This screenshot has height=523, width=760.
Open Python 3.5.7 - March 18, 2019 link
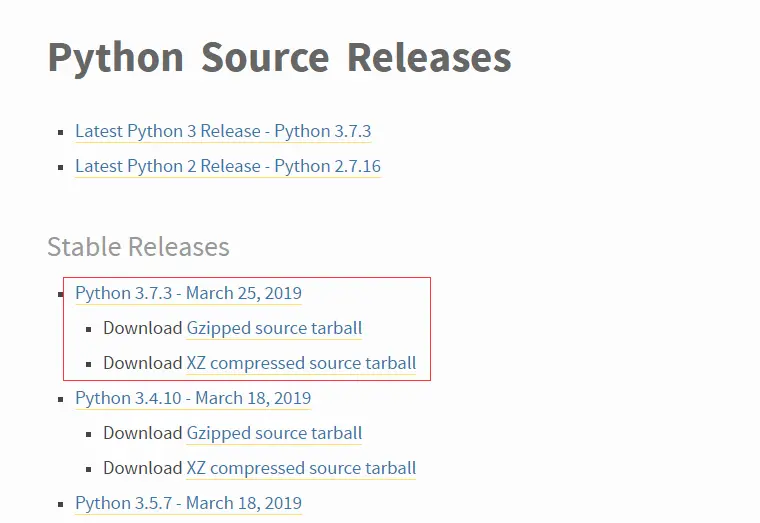point(188,503)
